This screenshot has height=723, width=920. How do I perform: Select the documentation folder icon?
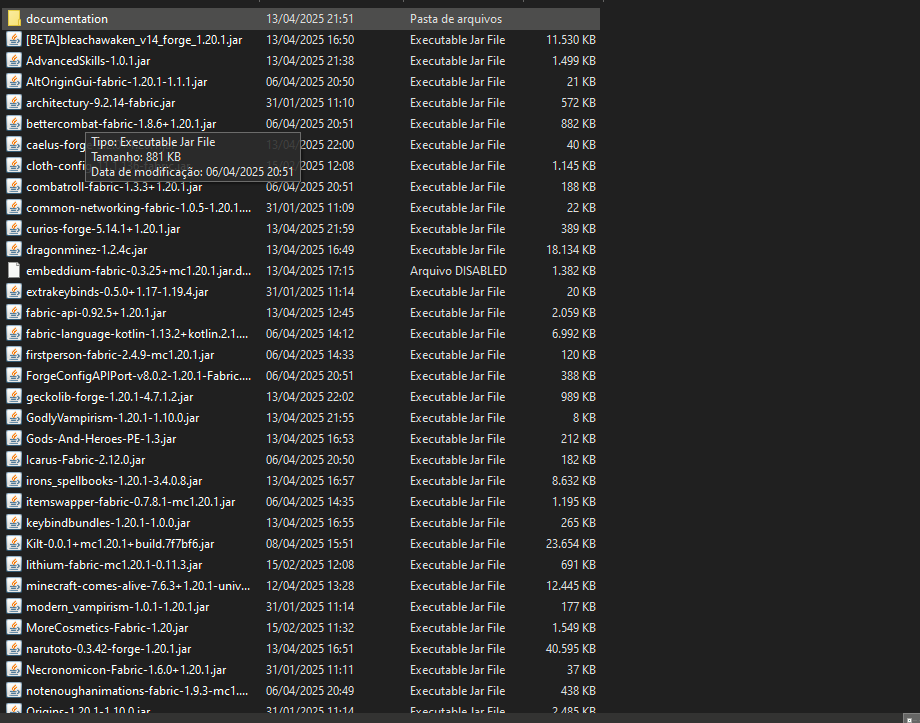(x=14, y=19)
